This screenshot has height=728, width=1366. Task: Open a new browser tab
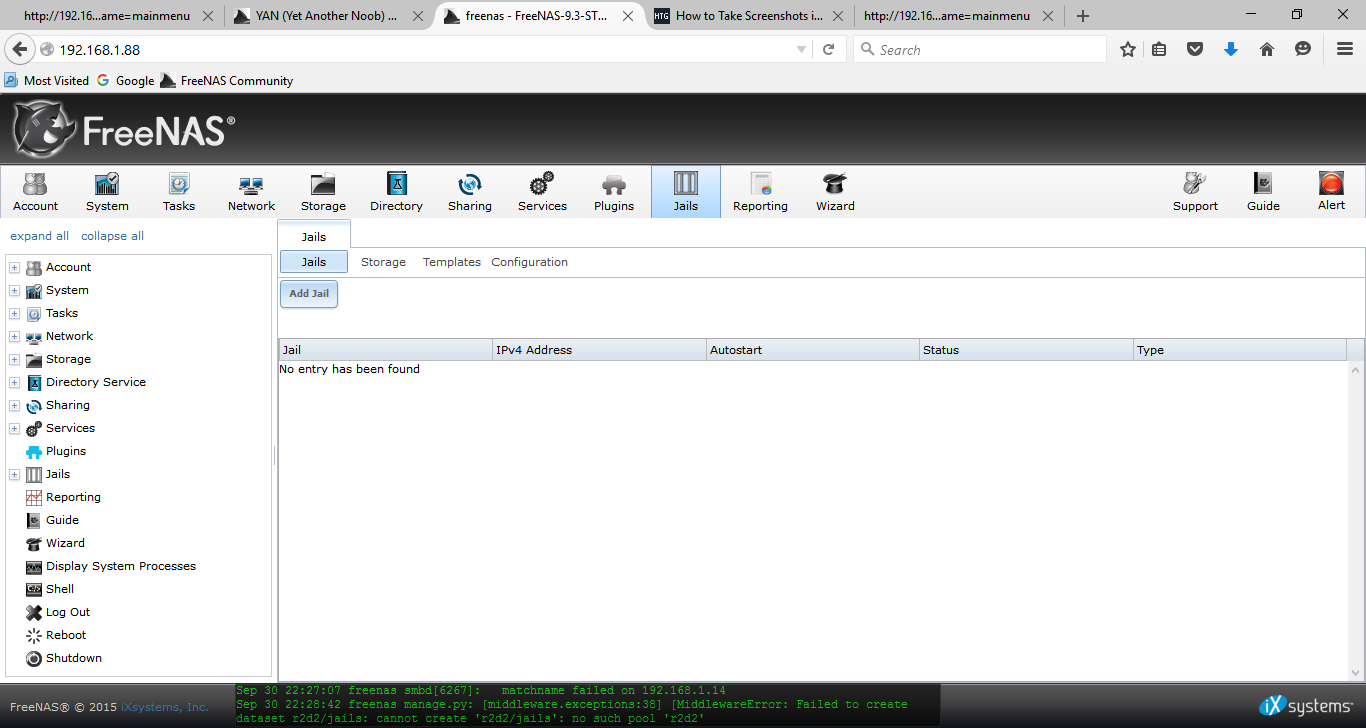[1083, 15]
